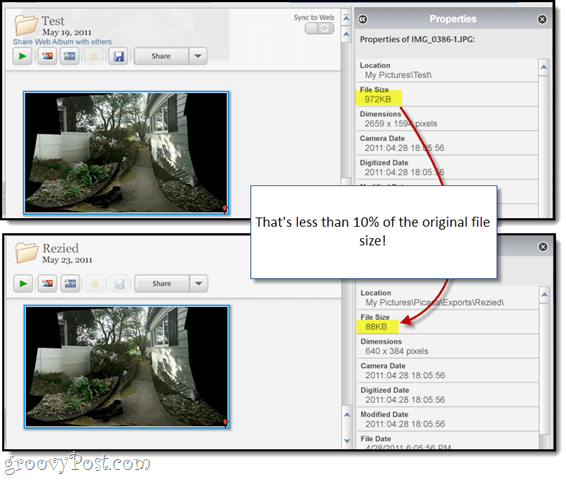
Task: Click the movie presentation icon in the Test folder toolbar
Action: tap(70, 56)
